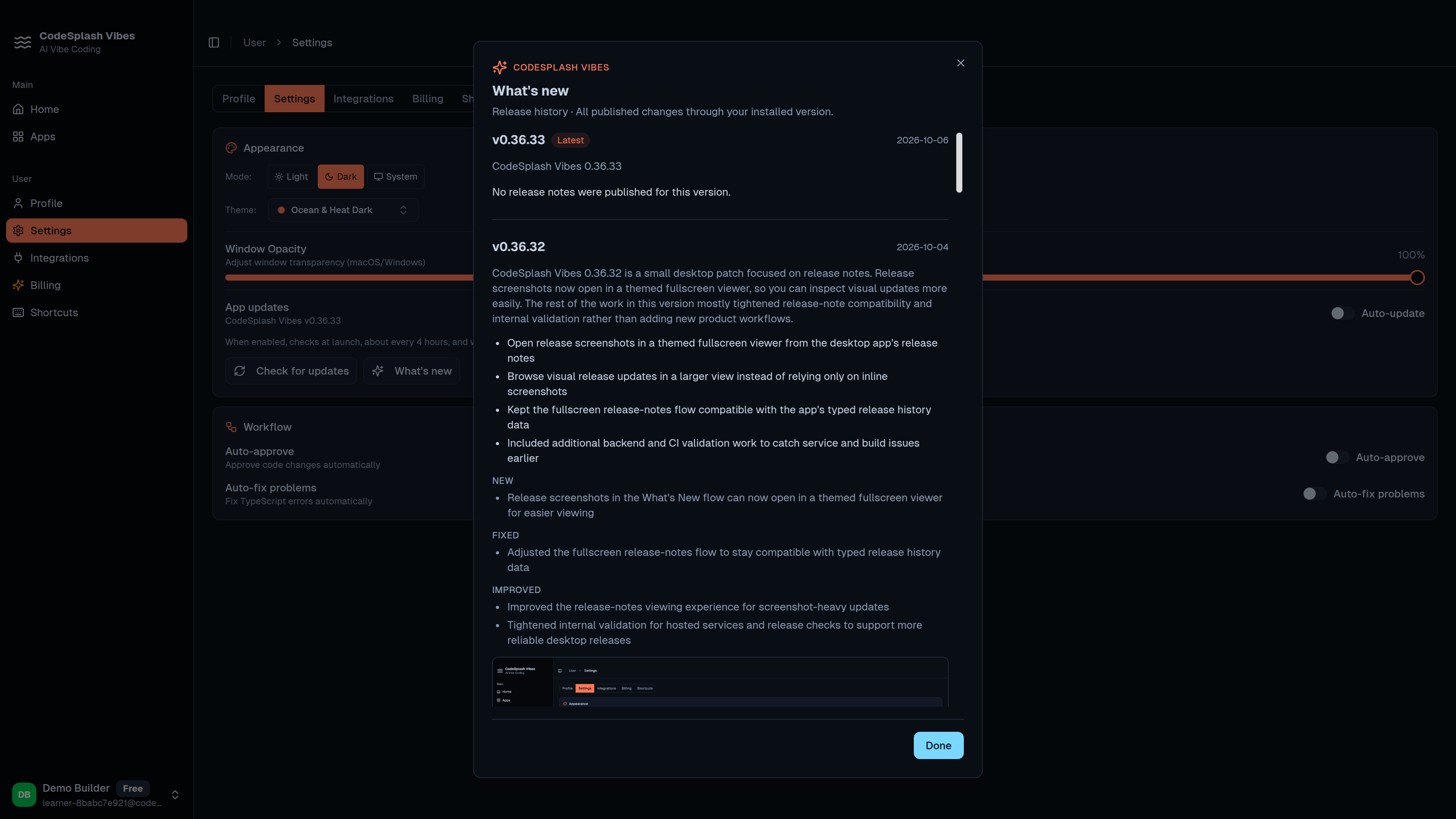The image size is (1456, 819).
Task: Toggle the Auto-approve switch
Action: [x=1337, y=457]
